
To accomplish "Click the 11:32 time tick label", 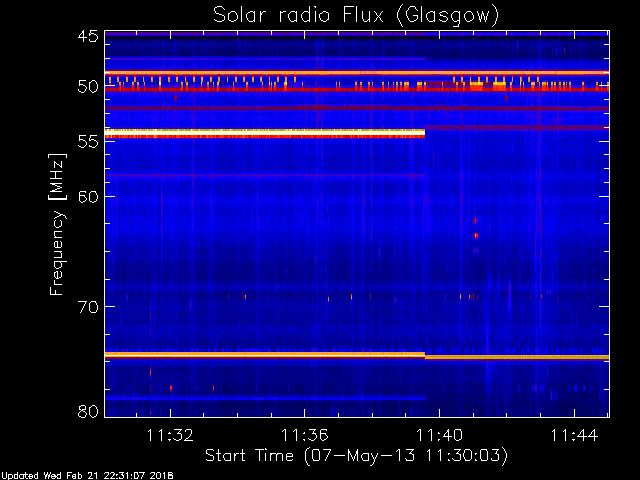I will click(x=170, y=435).
